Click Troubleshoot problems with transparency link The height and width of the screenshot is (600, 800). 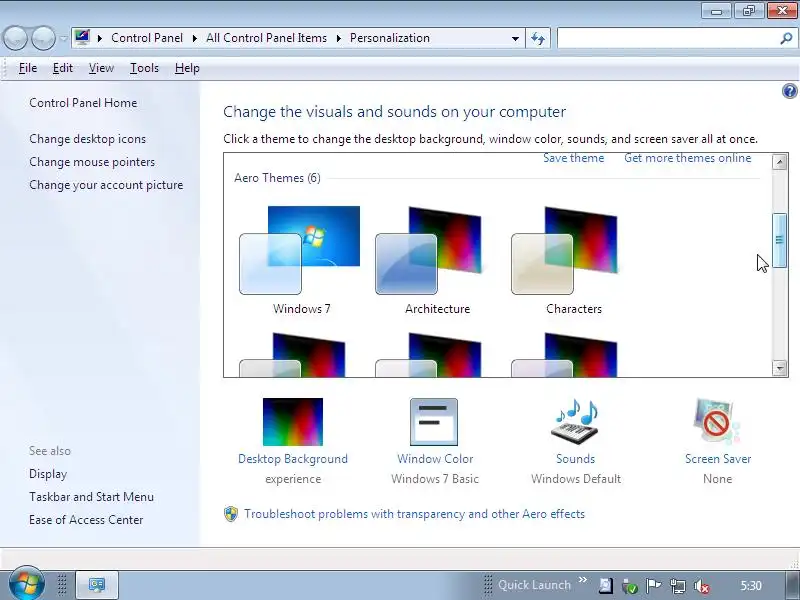coord(414,514)
